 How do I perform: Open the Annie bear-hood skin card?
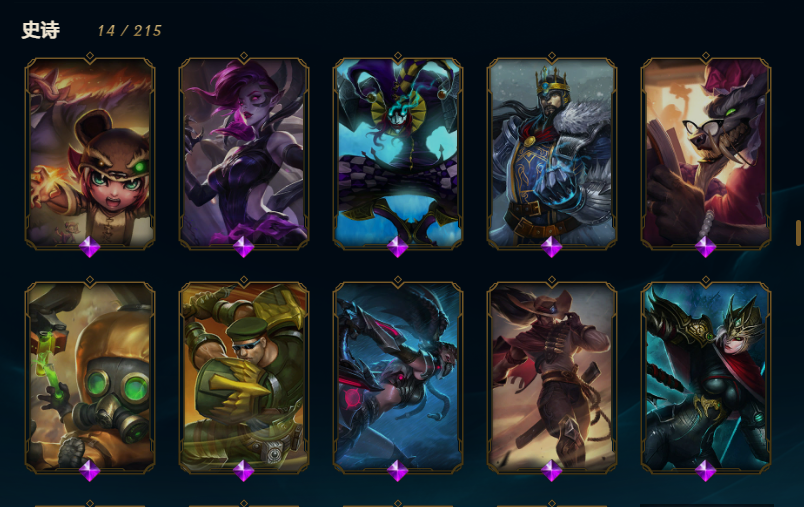tap(90, 152)
